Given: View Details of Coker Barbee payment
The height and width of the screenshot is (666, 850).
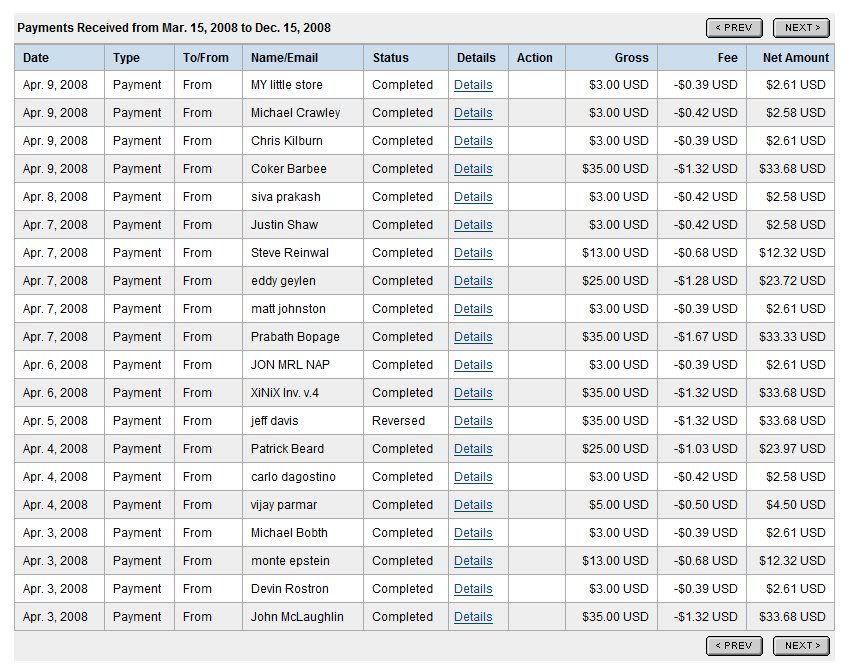Looking at the screenshot, I should tap(473, 169).
